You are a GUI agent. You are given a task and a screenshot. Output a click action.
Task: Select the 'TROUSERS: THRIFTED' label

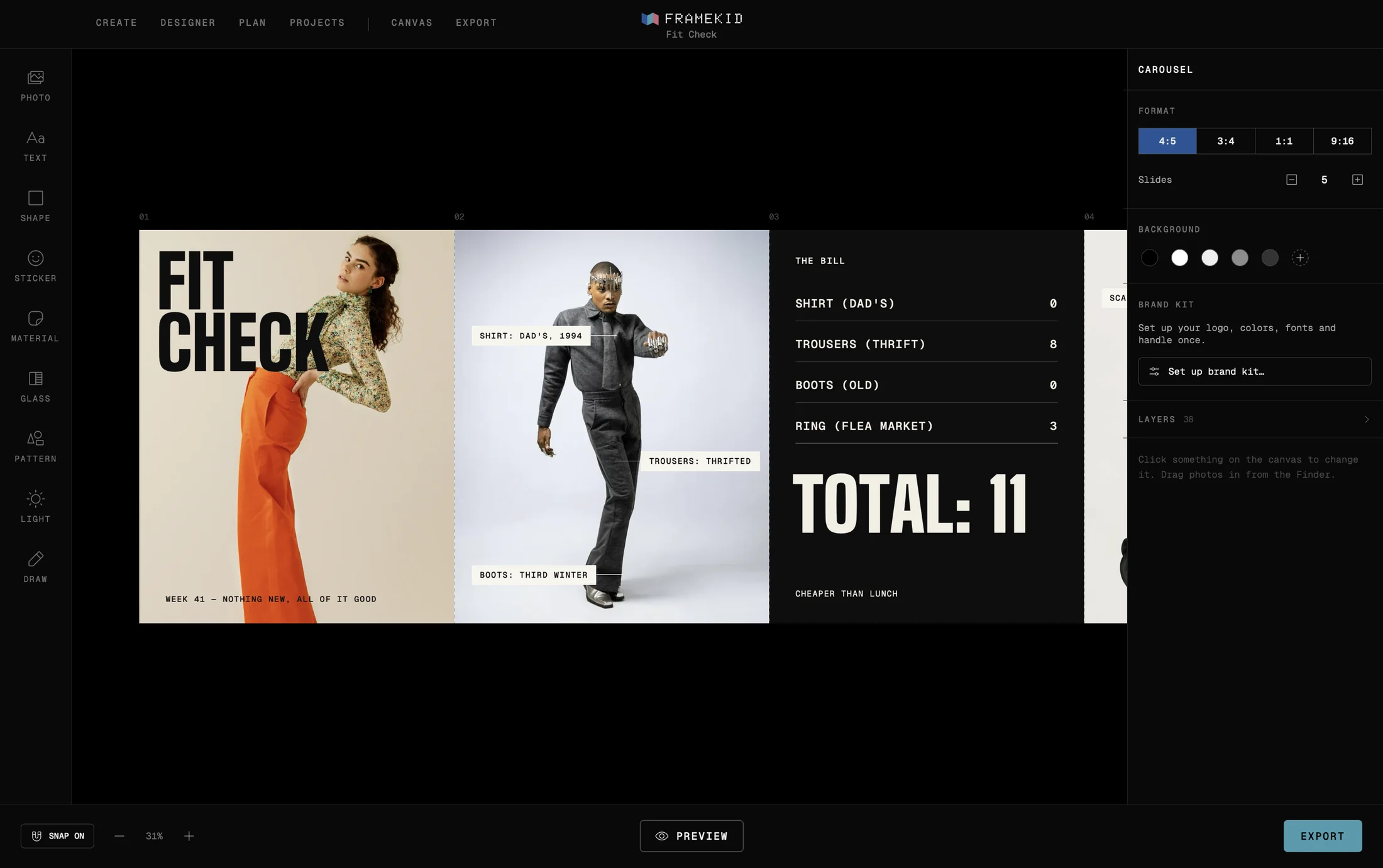point(700,461)
